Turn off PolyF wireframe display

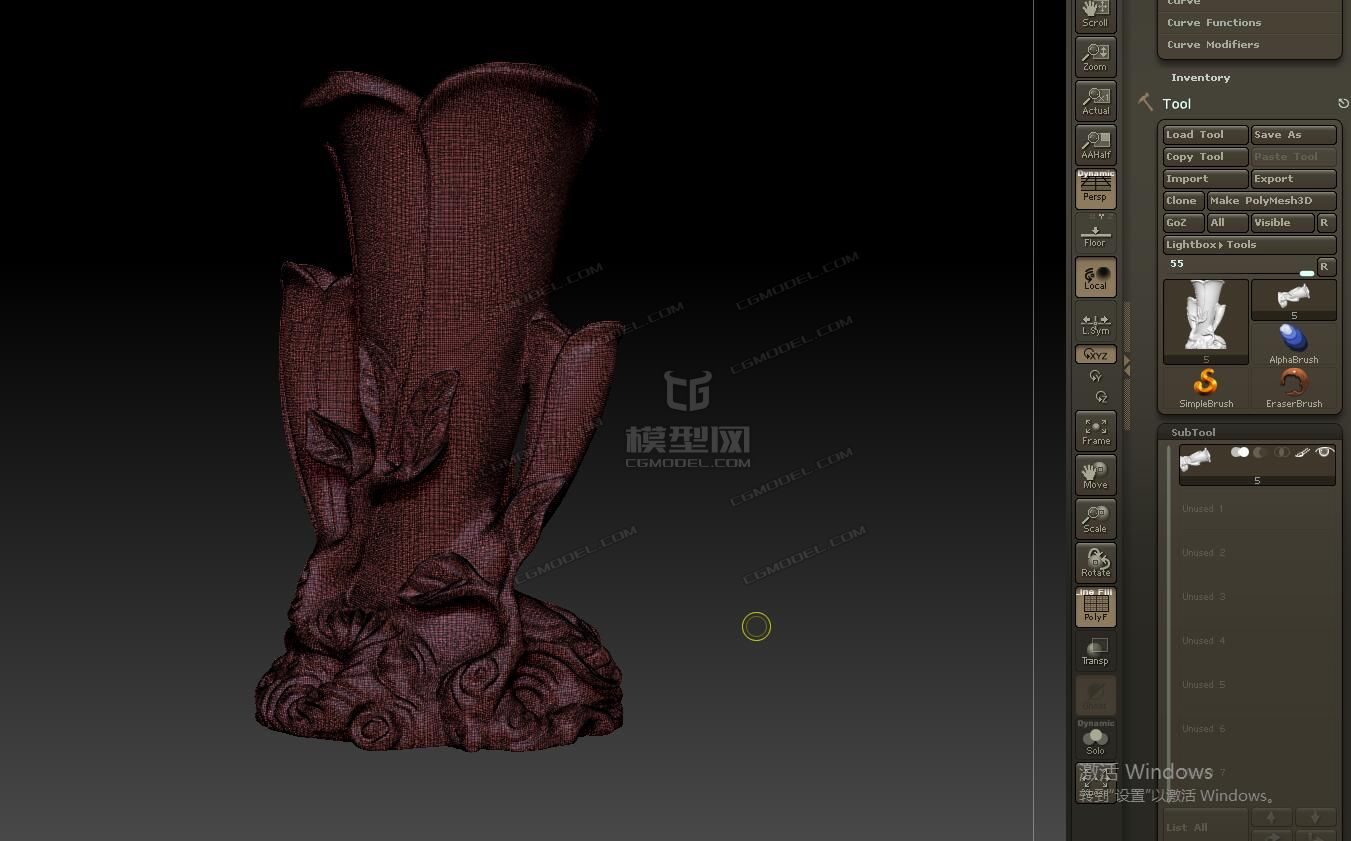pos(1095,607)
